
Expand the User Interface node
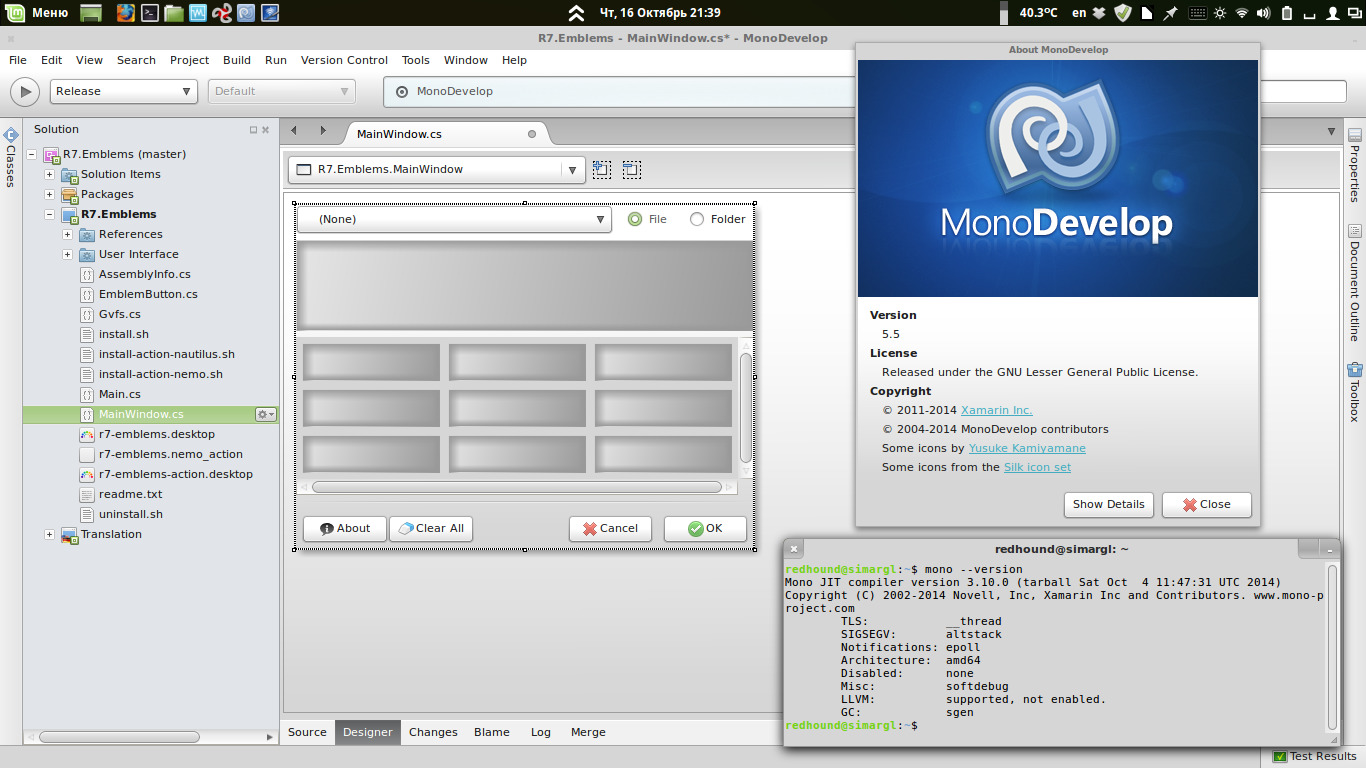(x=67, y=254)
